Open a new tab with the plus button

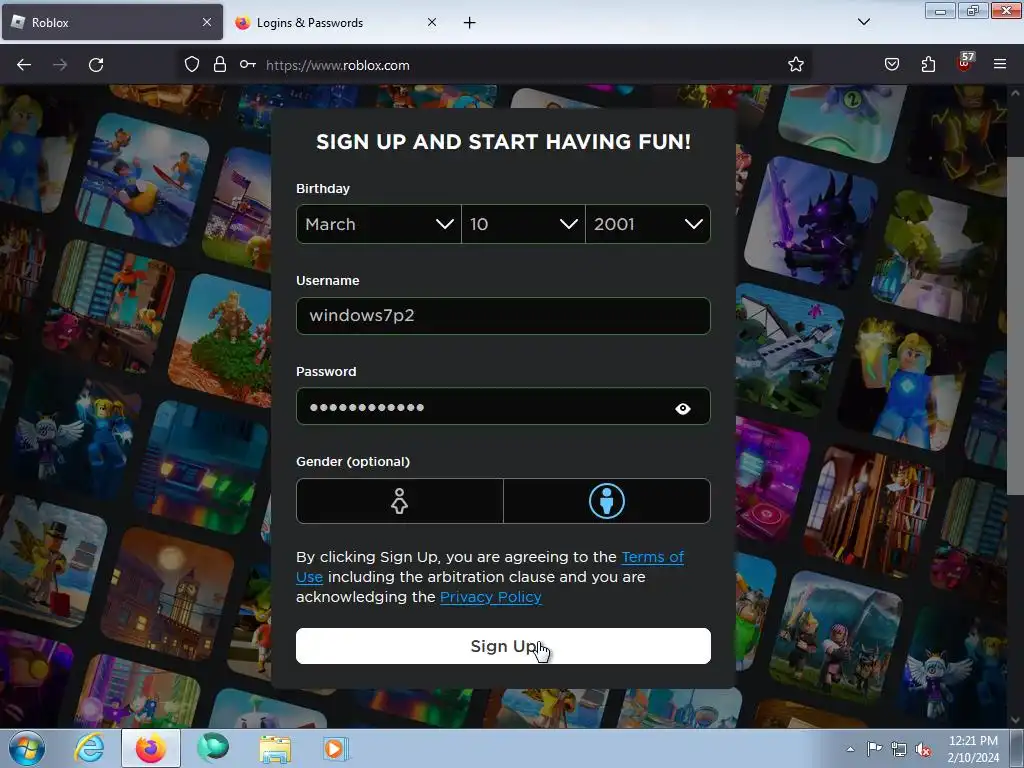click(x=470, y=23)
